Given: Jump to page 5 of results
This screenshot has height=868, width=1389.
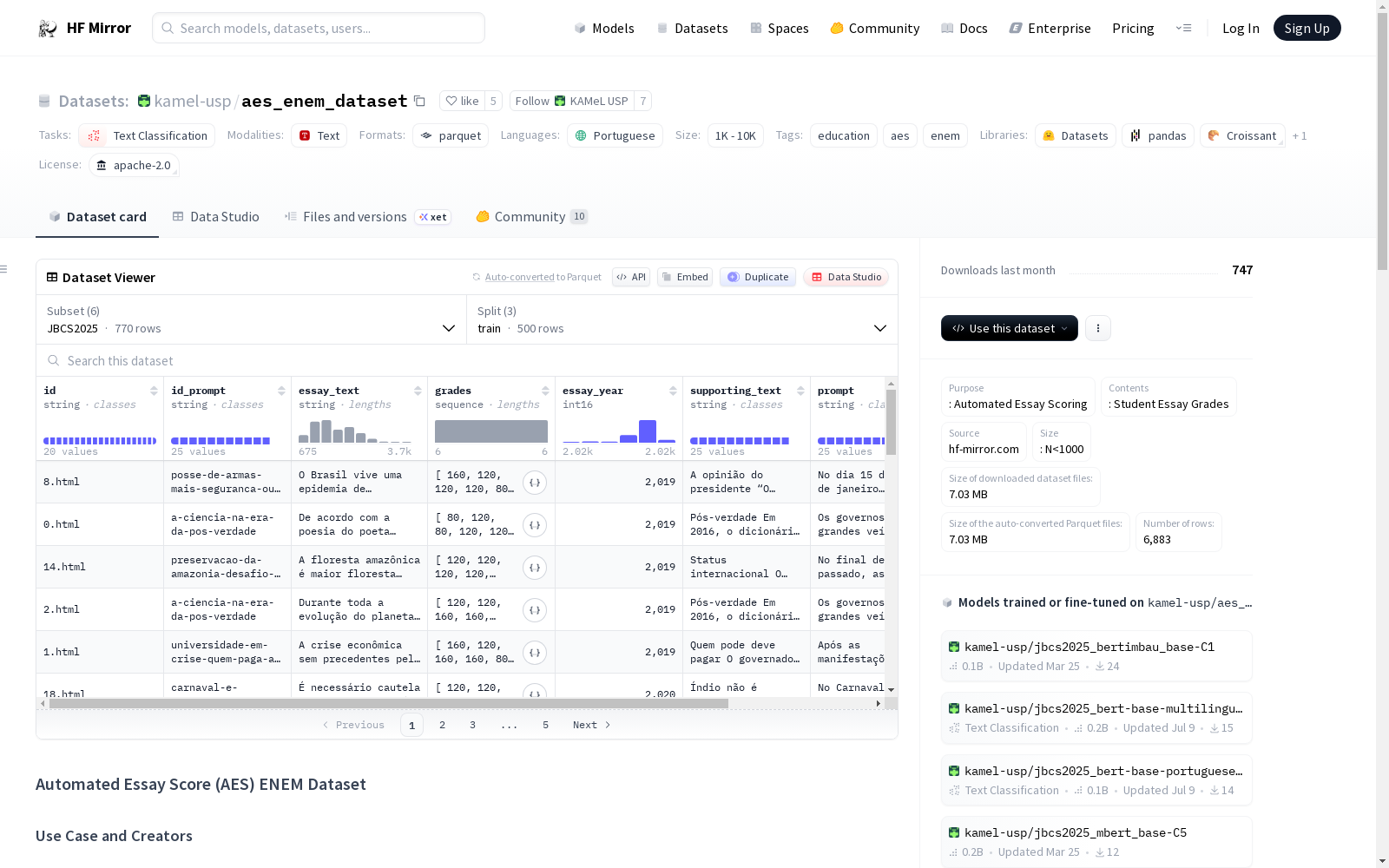Looking at the screenshot, I should click(x=545, y=725).
